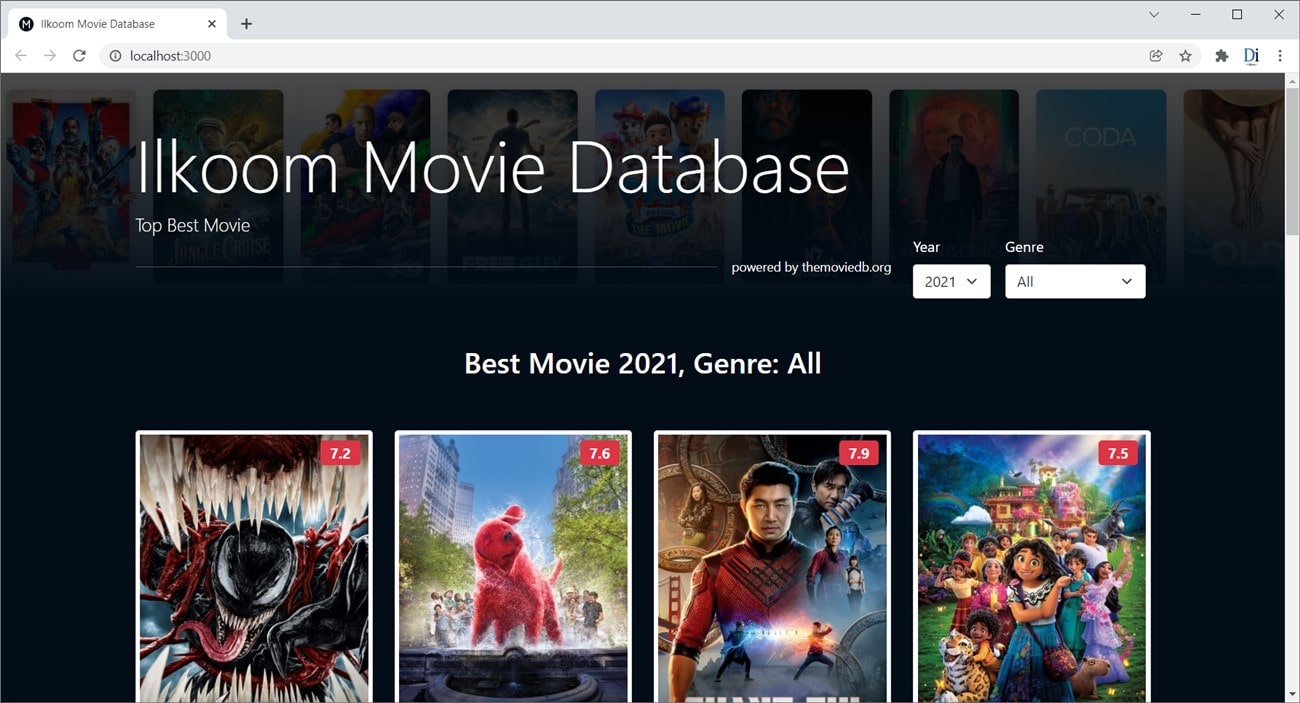This screenshot has height=703, width=1300.
Task: Click the tab search chevron
Action: click(x=1154, y=15)
